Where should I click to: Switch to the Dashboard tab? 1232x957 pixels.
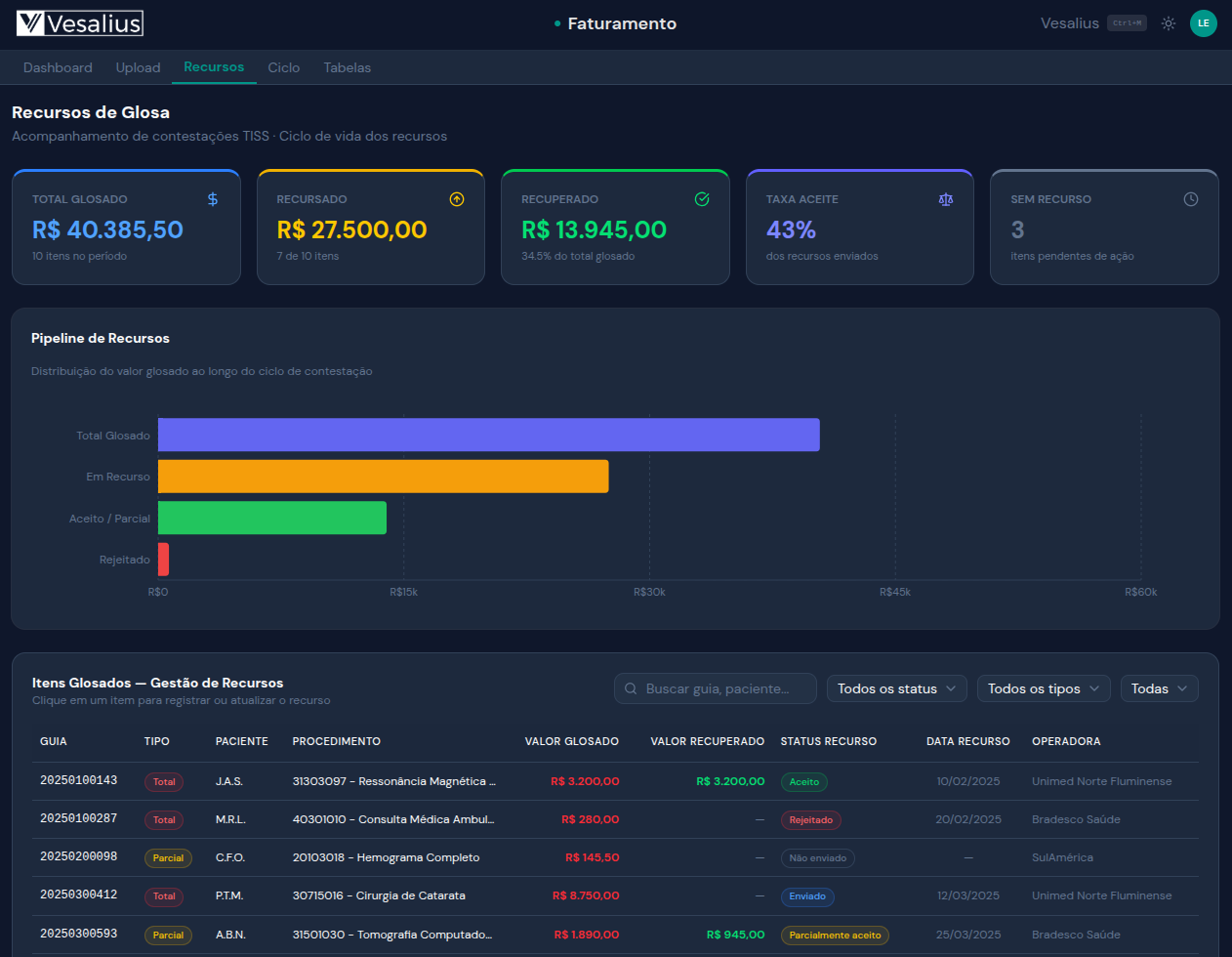click(x=58, y=67)
